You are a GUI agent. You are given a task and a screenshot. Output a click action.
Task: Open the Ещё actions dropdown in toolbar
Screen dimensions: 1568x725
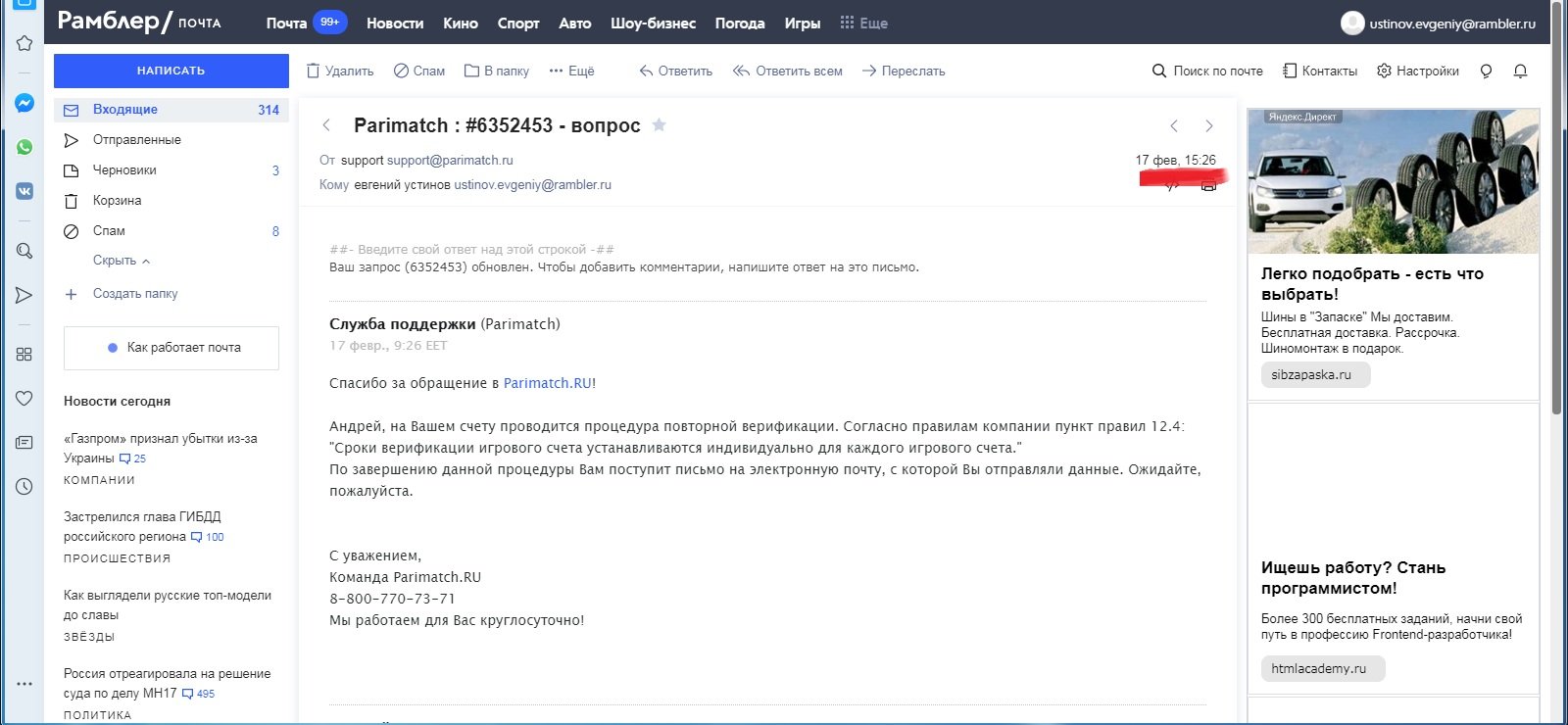pyautogui.click(x=571, y=71)
